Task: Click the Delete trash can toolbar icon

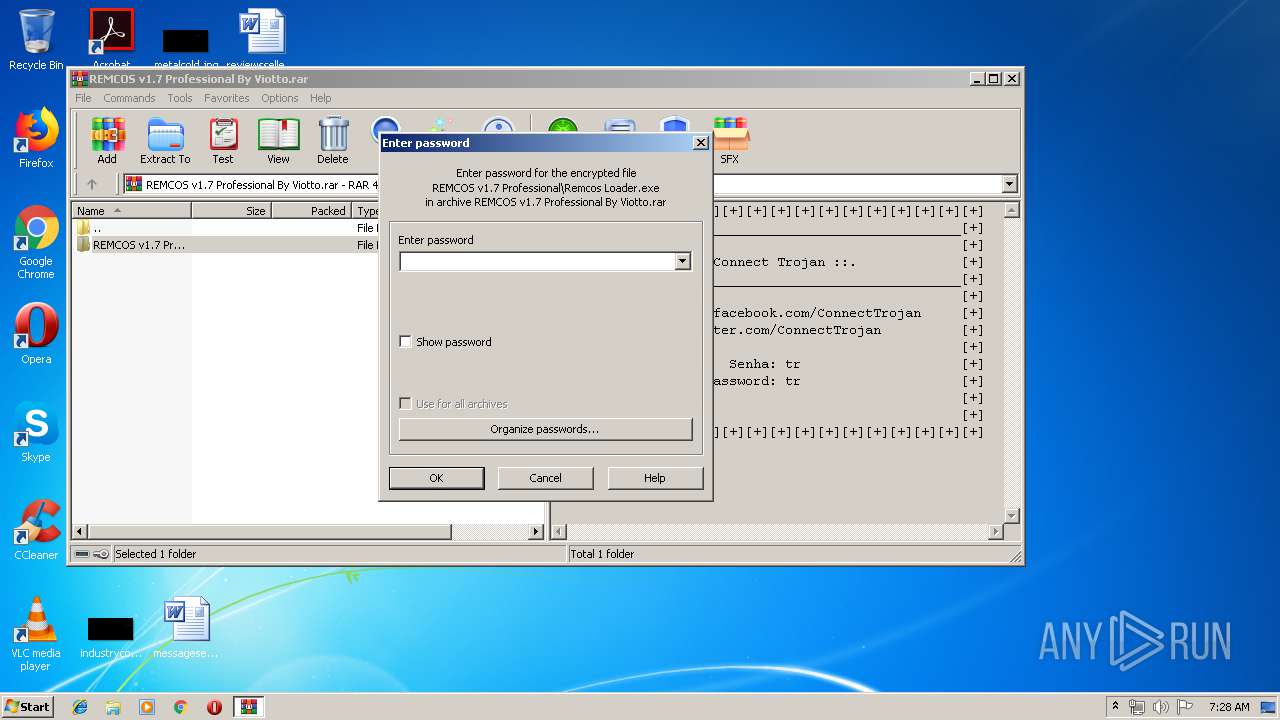Action: (333, 141)
